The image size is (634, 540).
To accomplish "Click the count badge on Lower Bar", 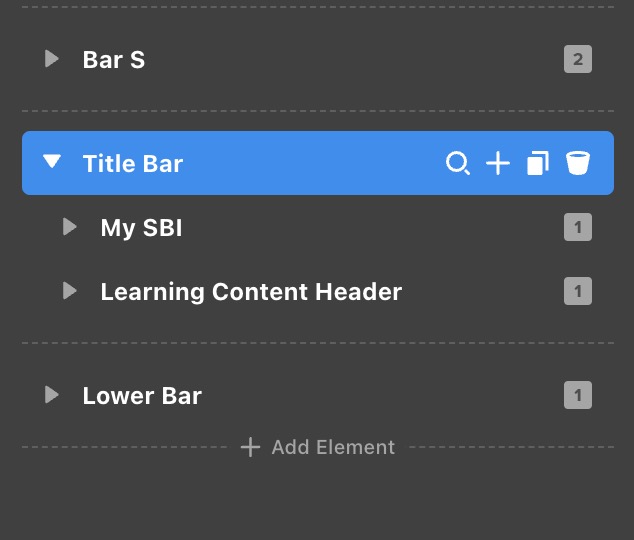I will [577, 396].
